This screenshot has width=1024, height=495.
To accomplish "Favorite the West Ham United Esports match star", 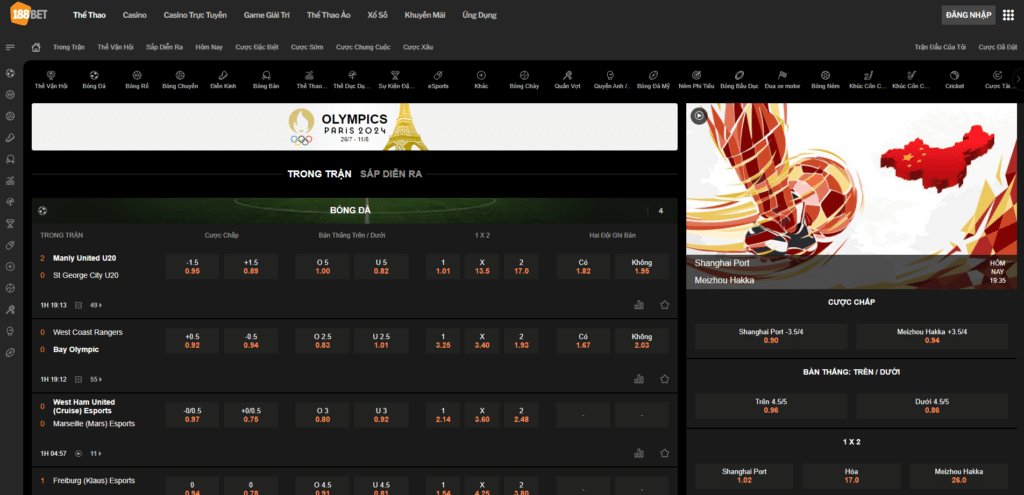I will pyautogui.click(x=665, y=453).
